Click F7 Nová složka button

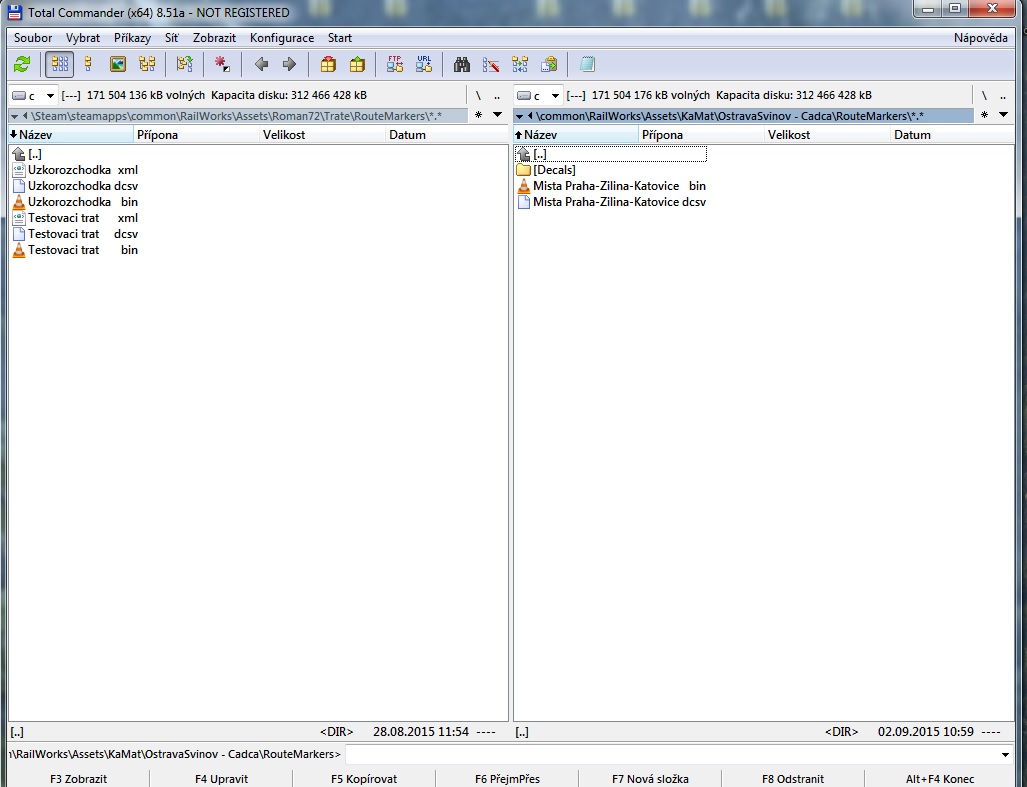tap(650, 779)
